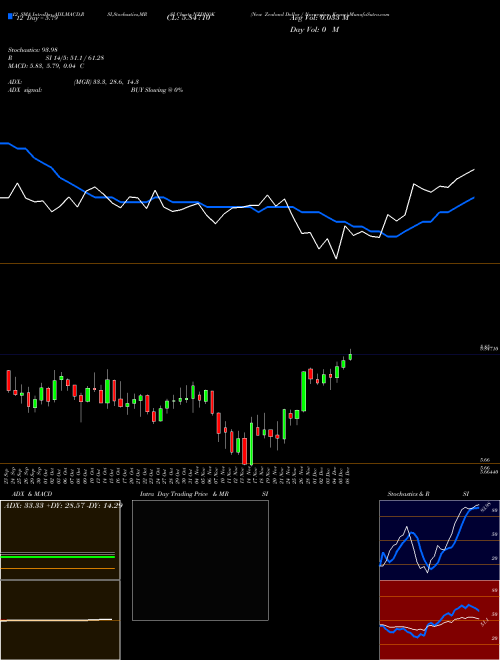Click the '(MGR) 33.3, 28.6, 14.3' values
The image size is (500, 660).
106,82
